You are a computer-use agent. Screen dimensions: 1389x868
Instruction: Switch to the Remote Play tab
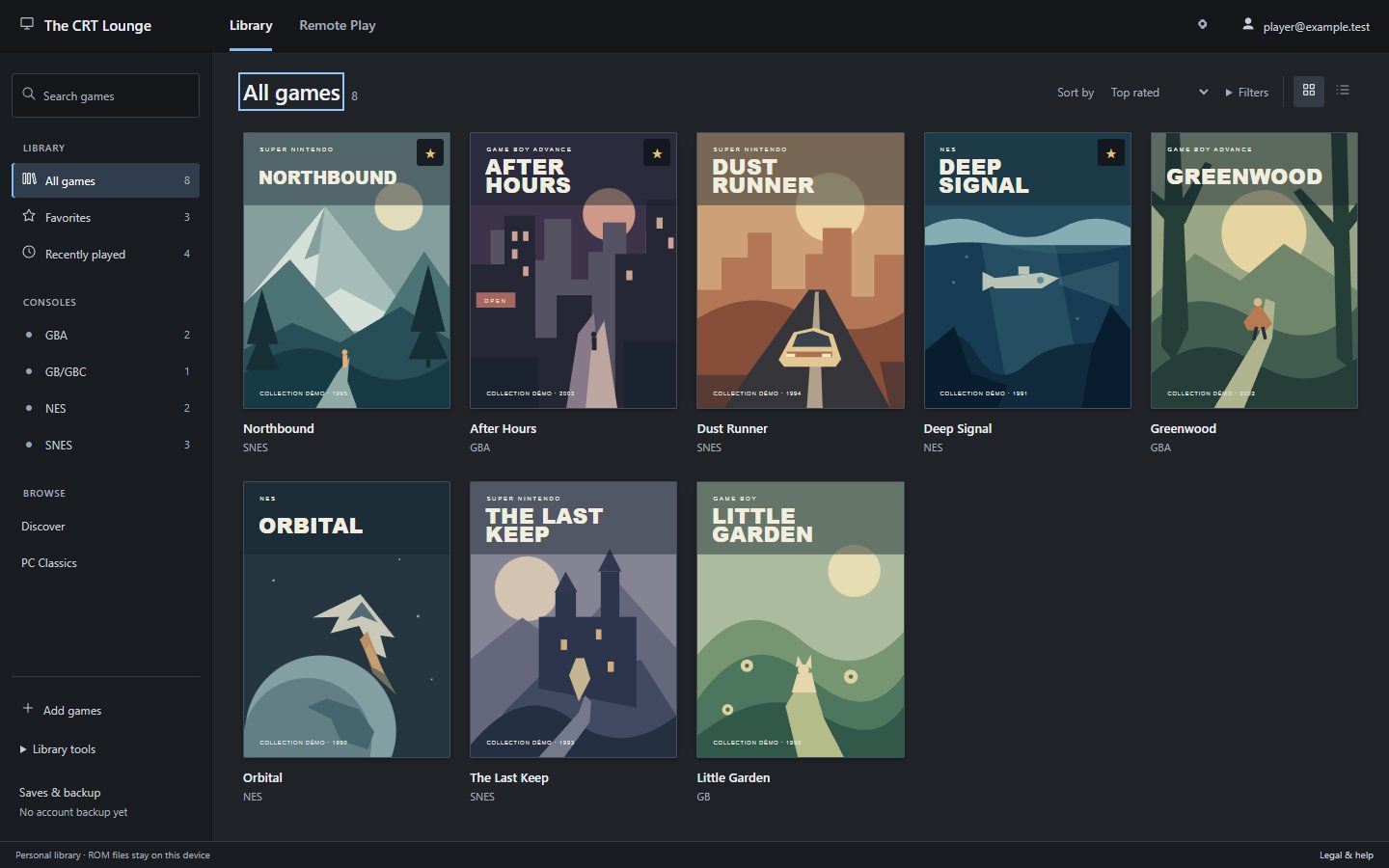click(338, 25)
